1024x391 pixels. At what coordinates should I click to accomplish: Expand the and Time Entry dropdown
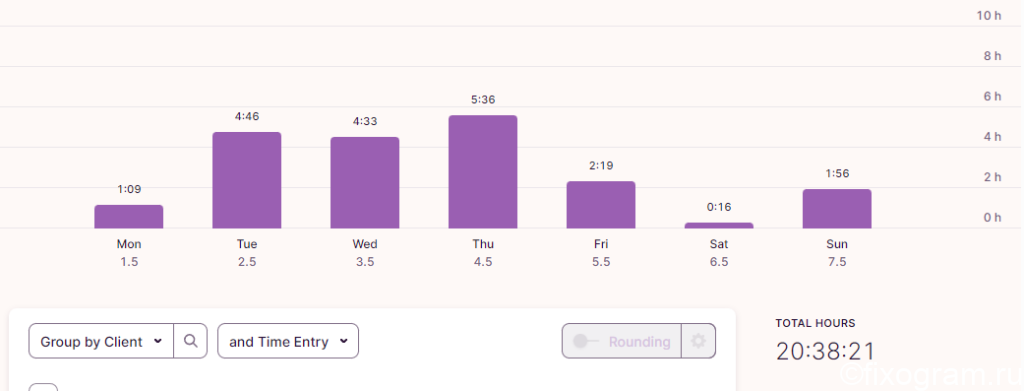pyautogui.click(x=288, y=341)
